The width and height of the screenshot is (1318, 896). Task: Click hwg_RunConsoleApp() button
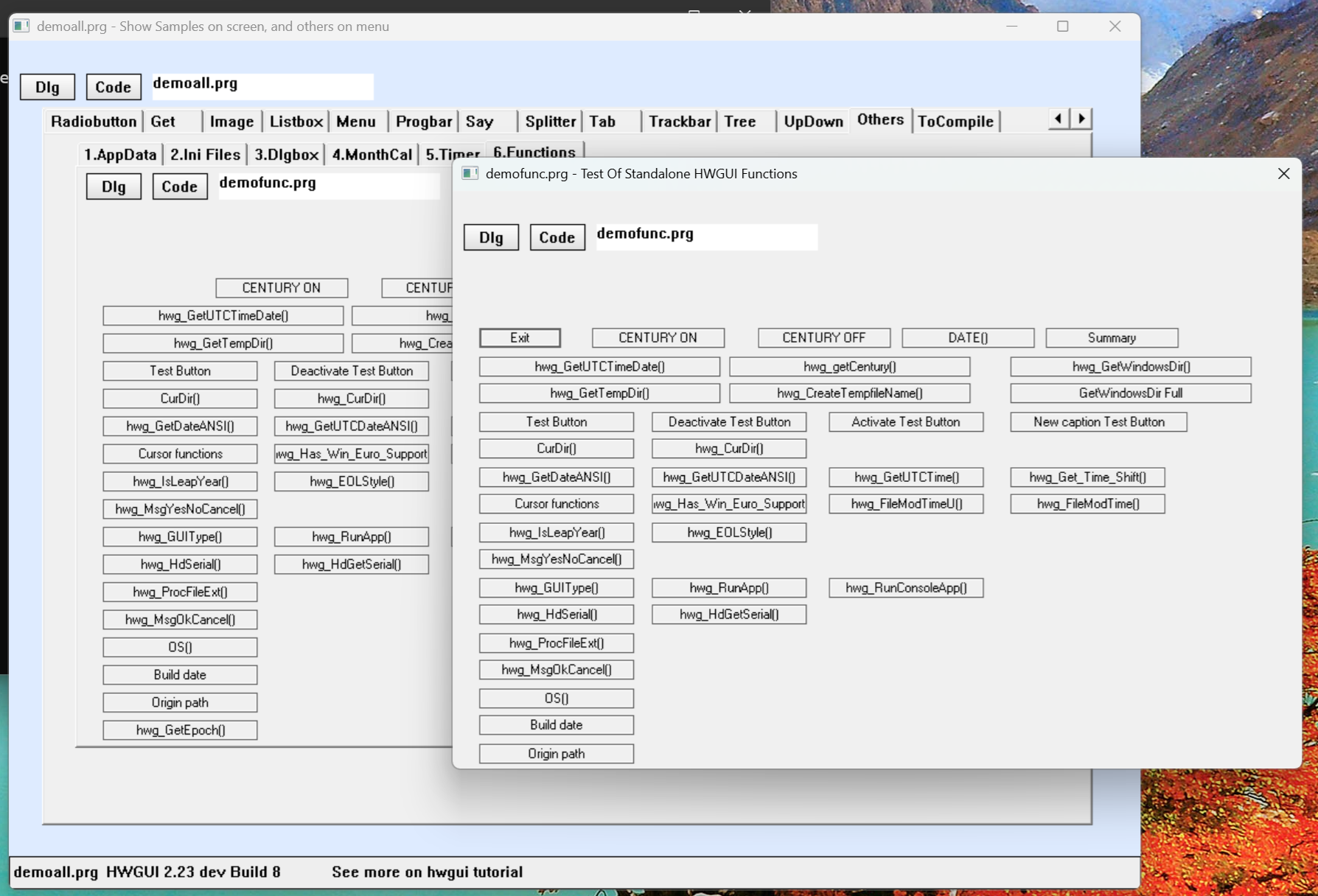(905, 588)
